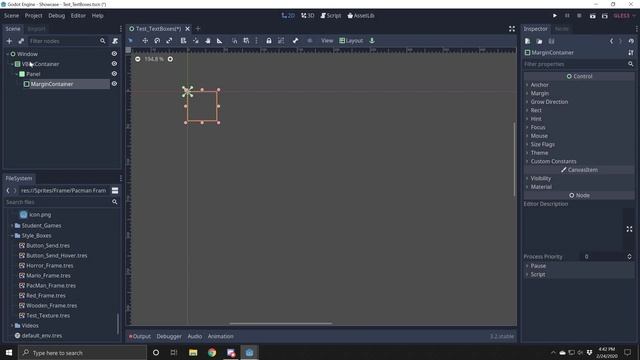Toggle smart snap in toolbar
Screen dimensions: 640x360
pyautogui.click(x=234, y=40)
